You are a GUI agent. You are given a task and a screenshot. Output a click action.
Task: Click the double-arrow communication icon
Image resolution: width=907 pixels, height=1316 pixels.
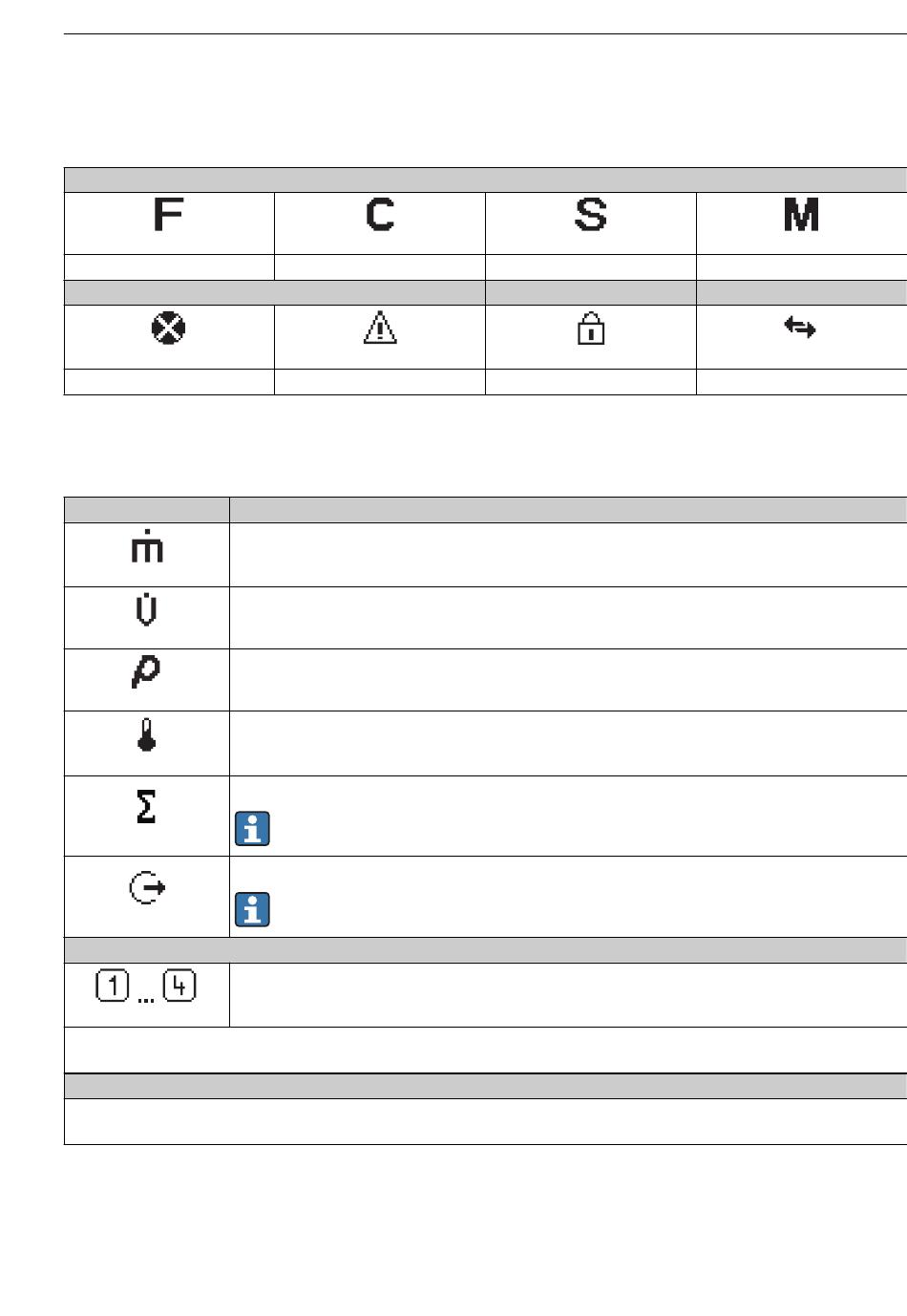[x=800, y=328]
